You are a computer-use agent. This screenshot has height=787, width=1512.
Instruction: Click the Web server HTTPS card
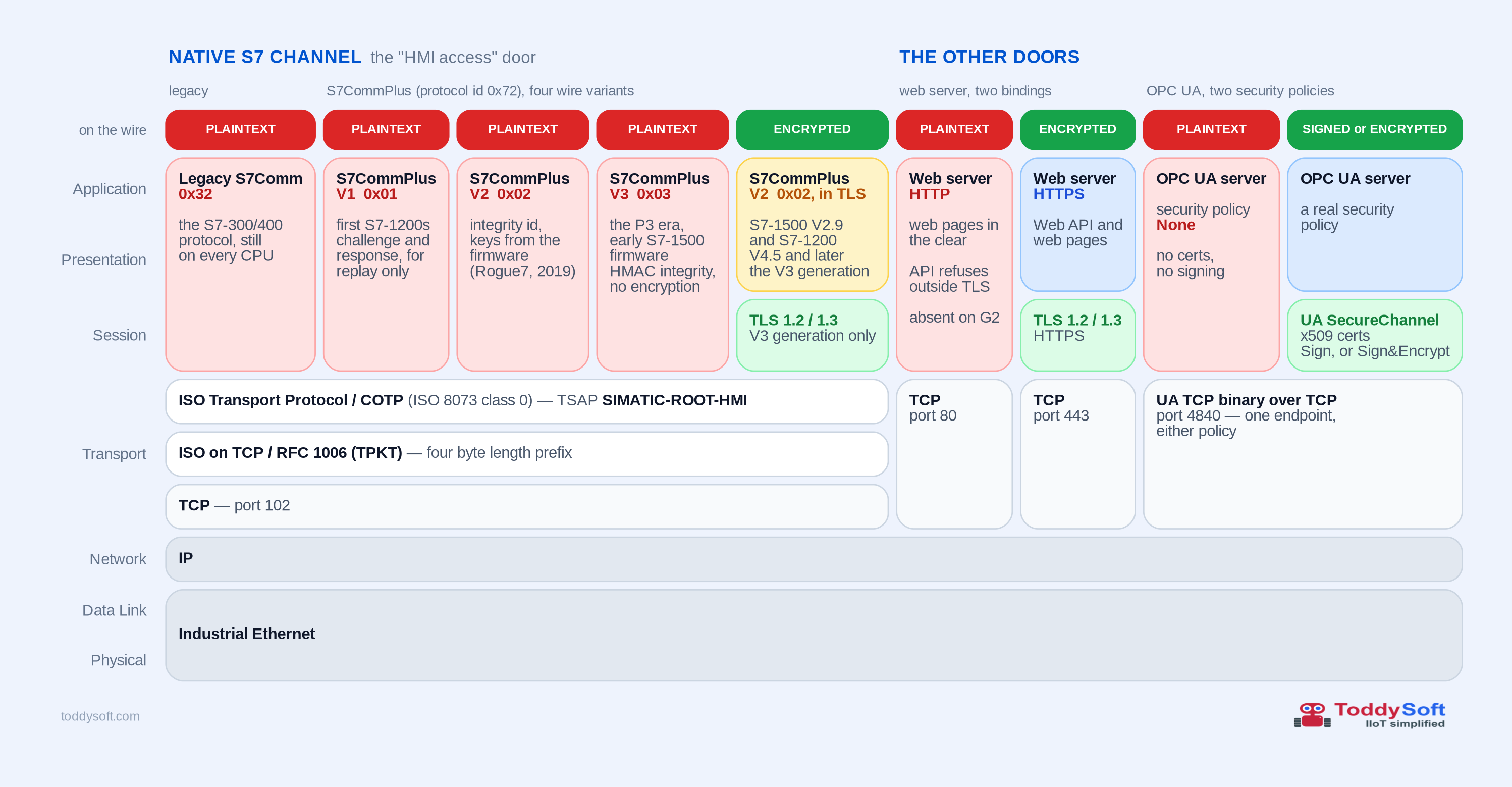(x=1077, y=224)
